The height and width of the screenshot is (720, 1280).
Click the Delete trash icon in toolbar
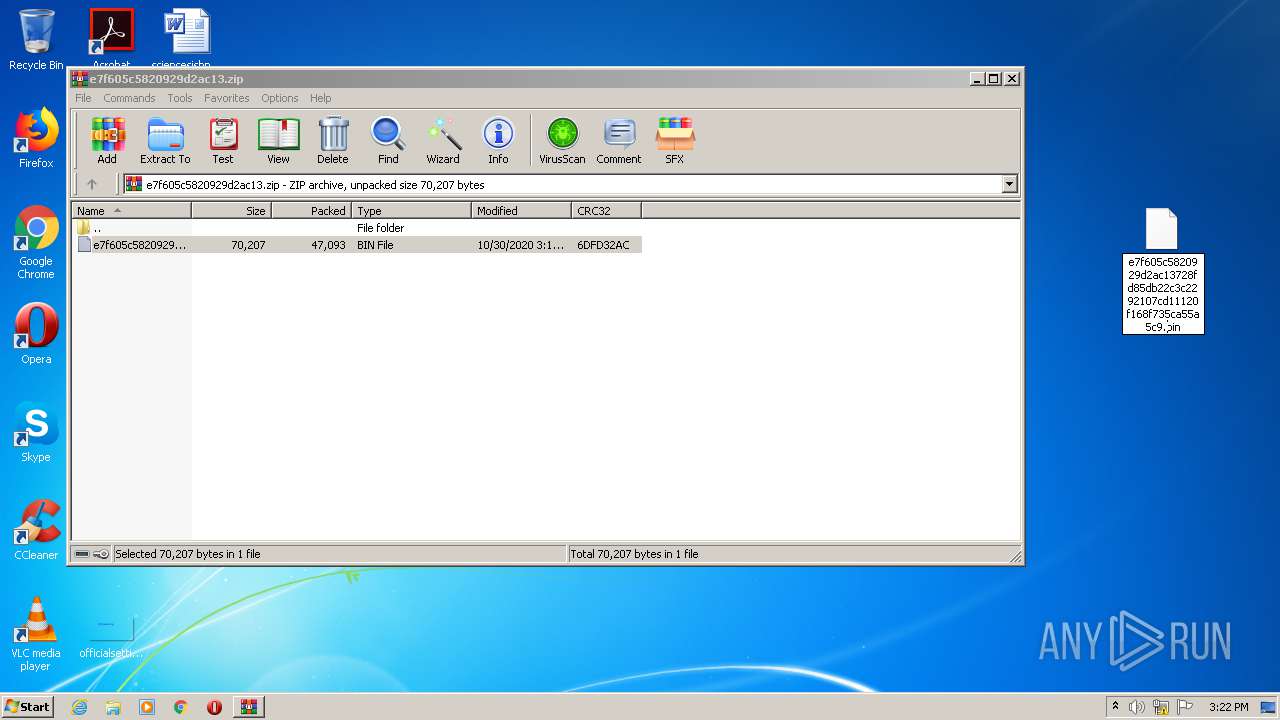(333, 140)
